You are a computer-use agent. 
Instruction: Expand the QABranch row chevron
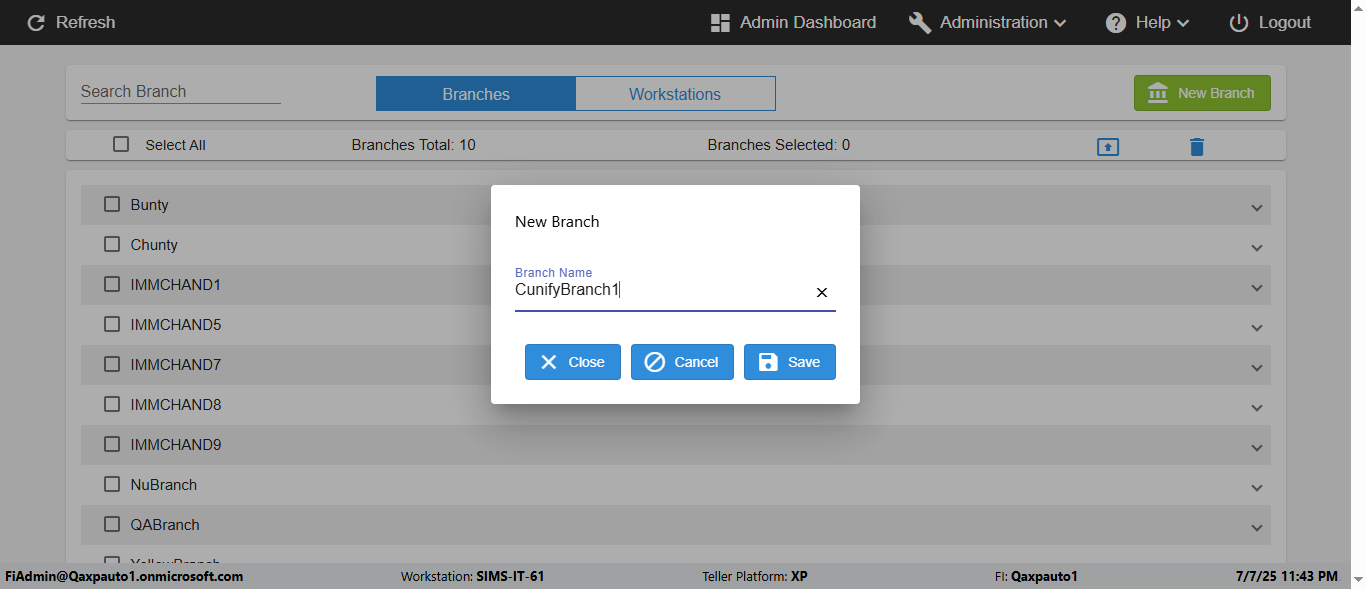[x=1257, y=527]
